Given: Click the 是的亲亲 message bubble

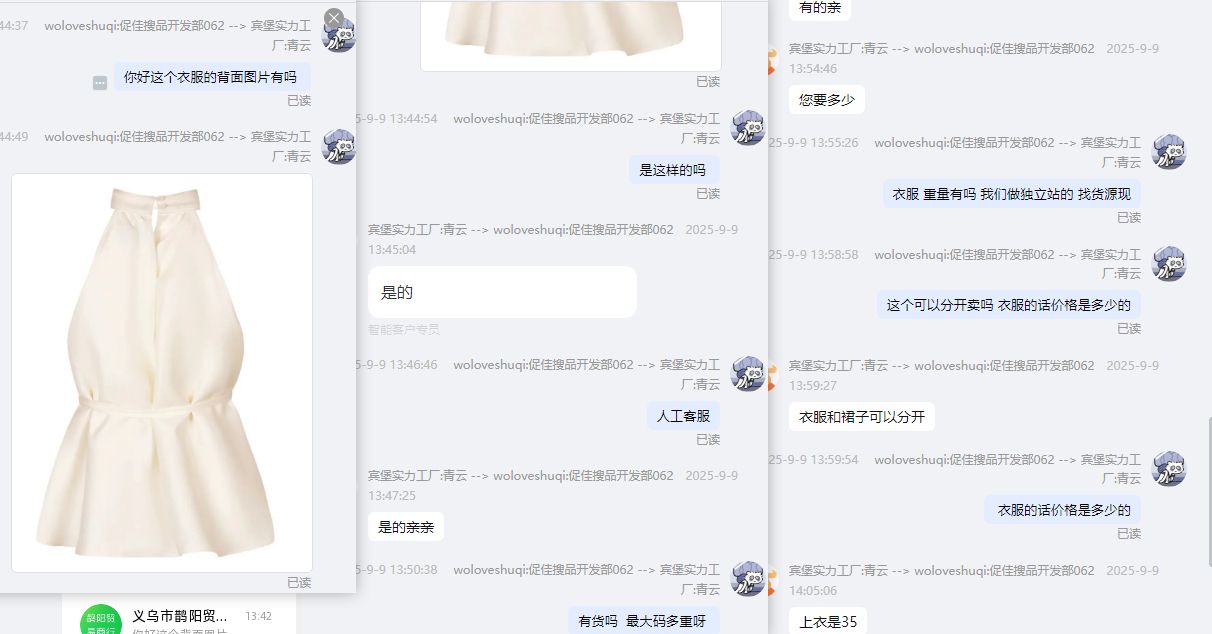Looking at the screenshot, I should [x=406, y=527].
